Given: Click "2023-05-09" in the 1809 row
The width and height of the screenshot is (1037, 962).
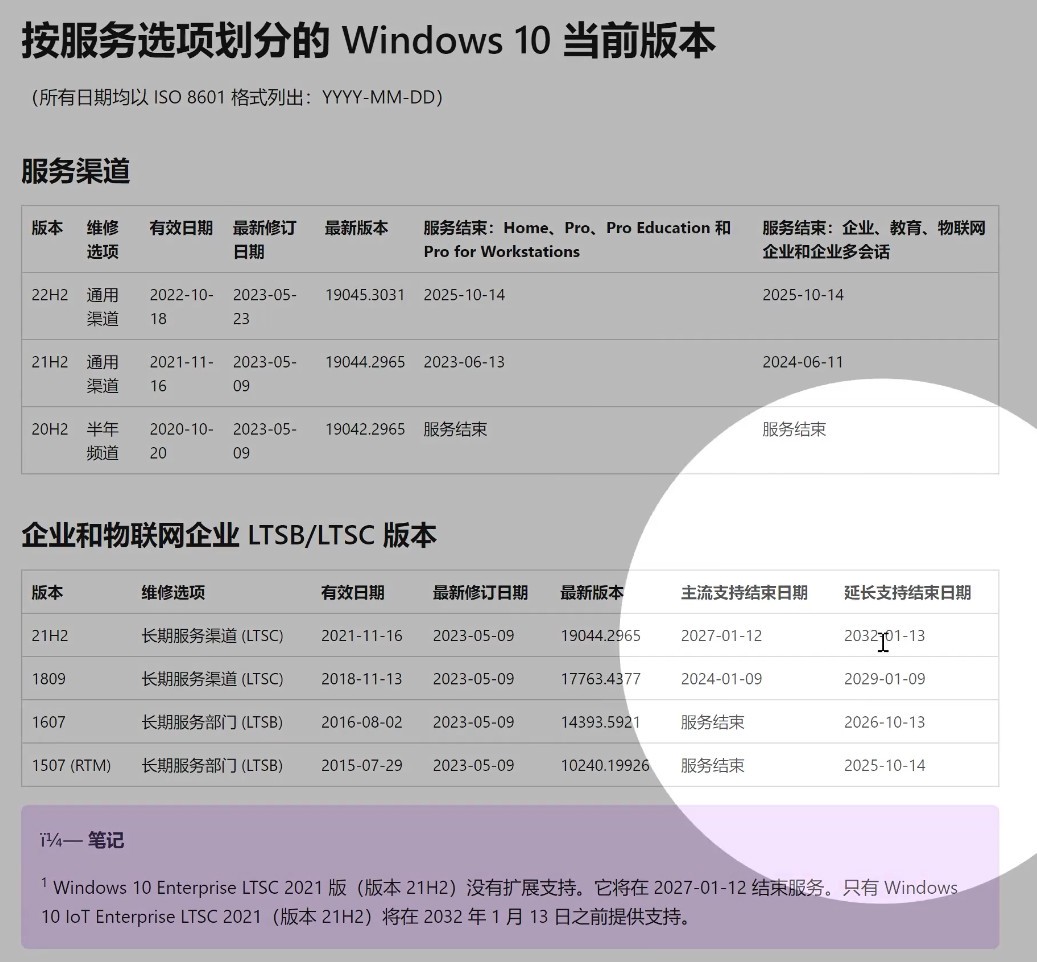Looking at the screenshot, I should point(474,679).
